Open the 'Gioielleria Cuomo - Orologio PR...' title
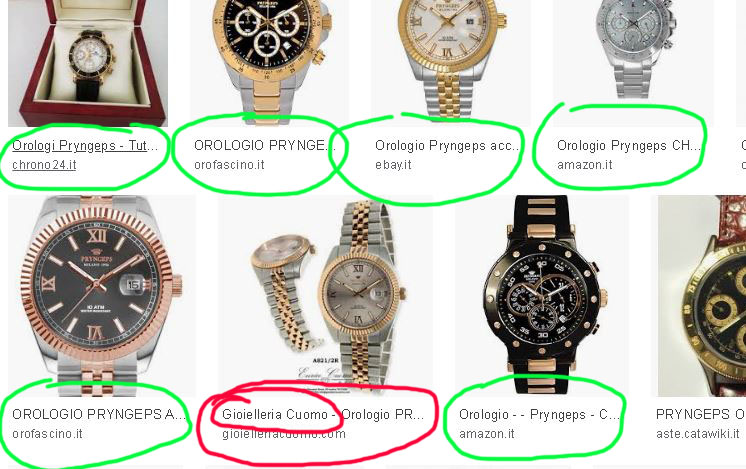Image resolution: width=746 pixels, height=469 pixels. pyautogui.click(x=323, y=414)
